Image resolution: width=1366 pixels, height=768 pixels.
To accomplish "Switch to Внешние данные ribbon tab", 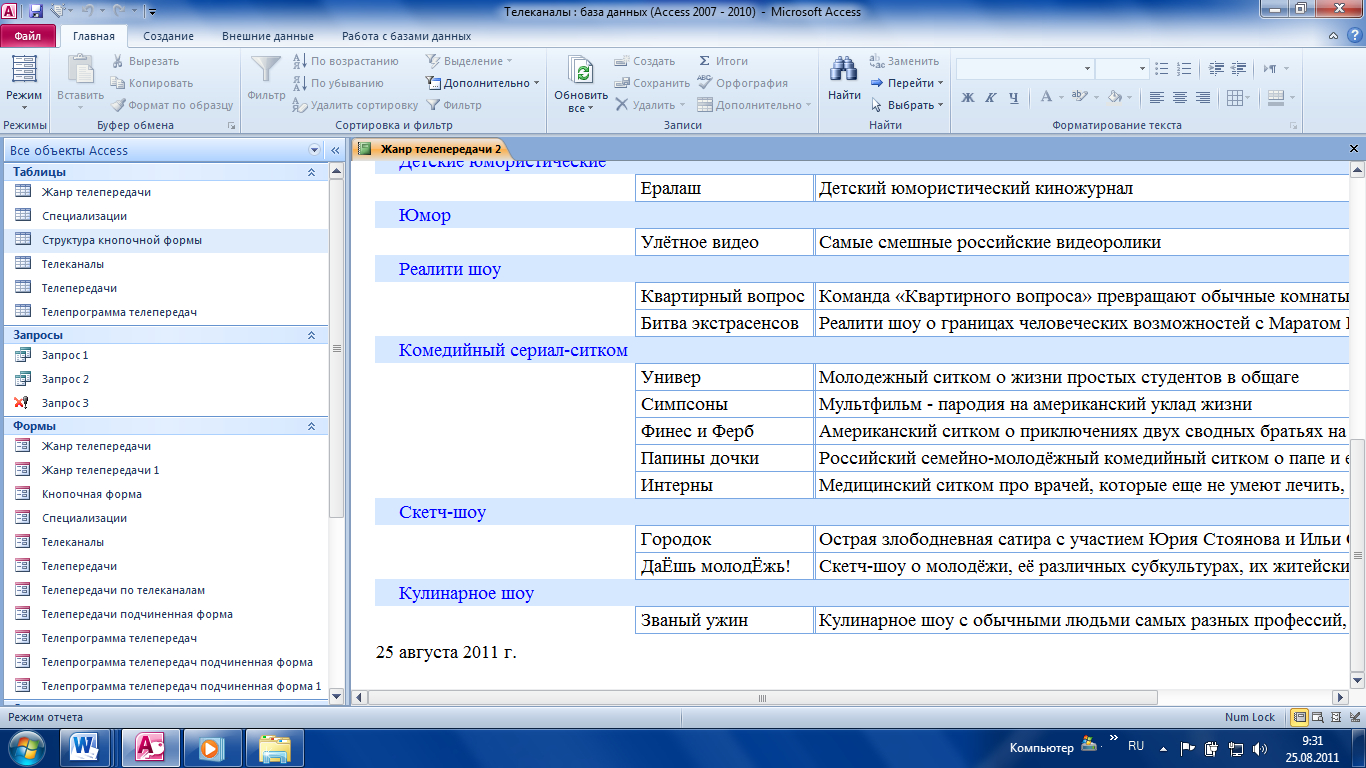I will click(267, 36).
